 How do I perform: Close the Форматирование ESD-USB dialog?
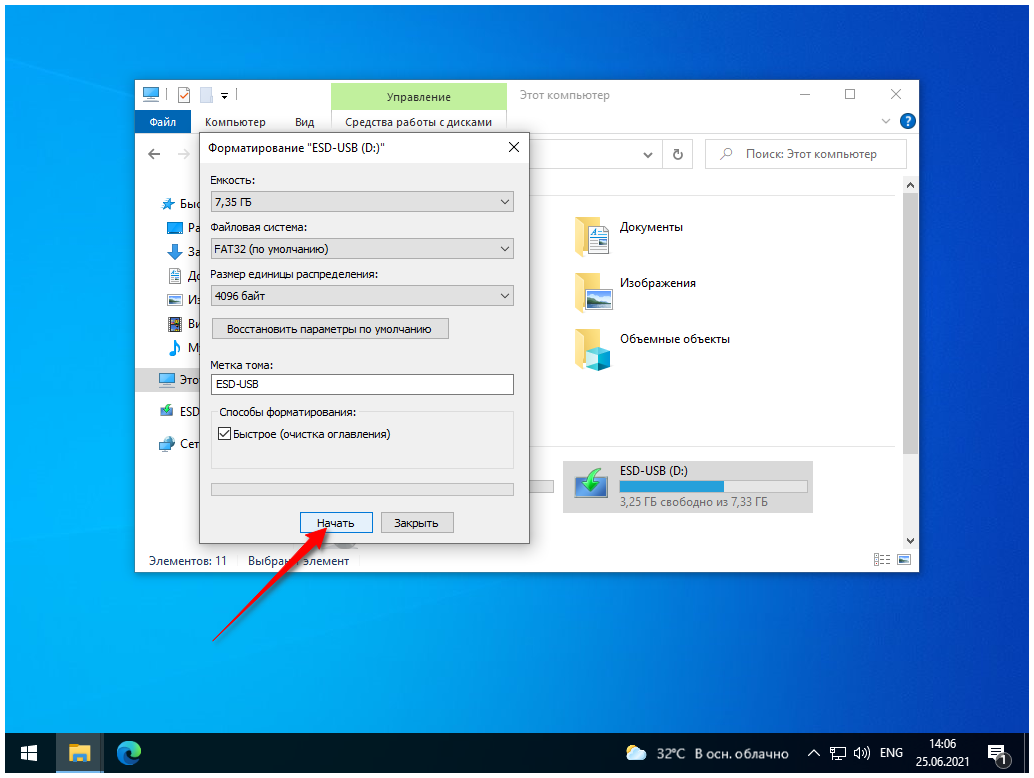point(514,147)
